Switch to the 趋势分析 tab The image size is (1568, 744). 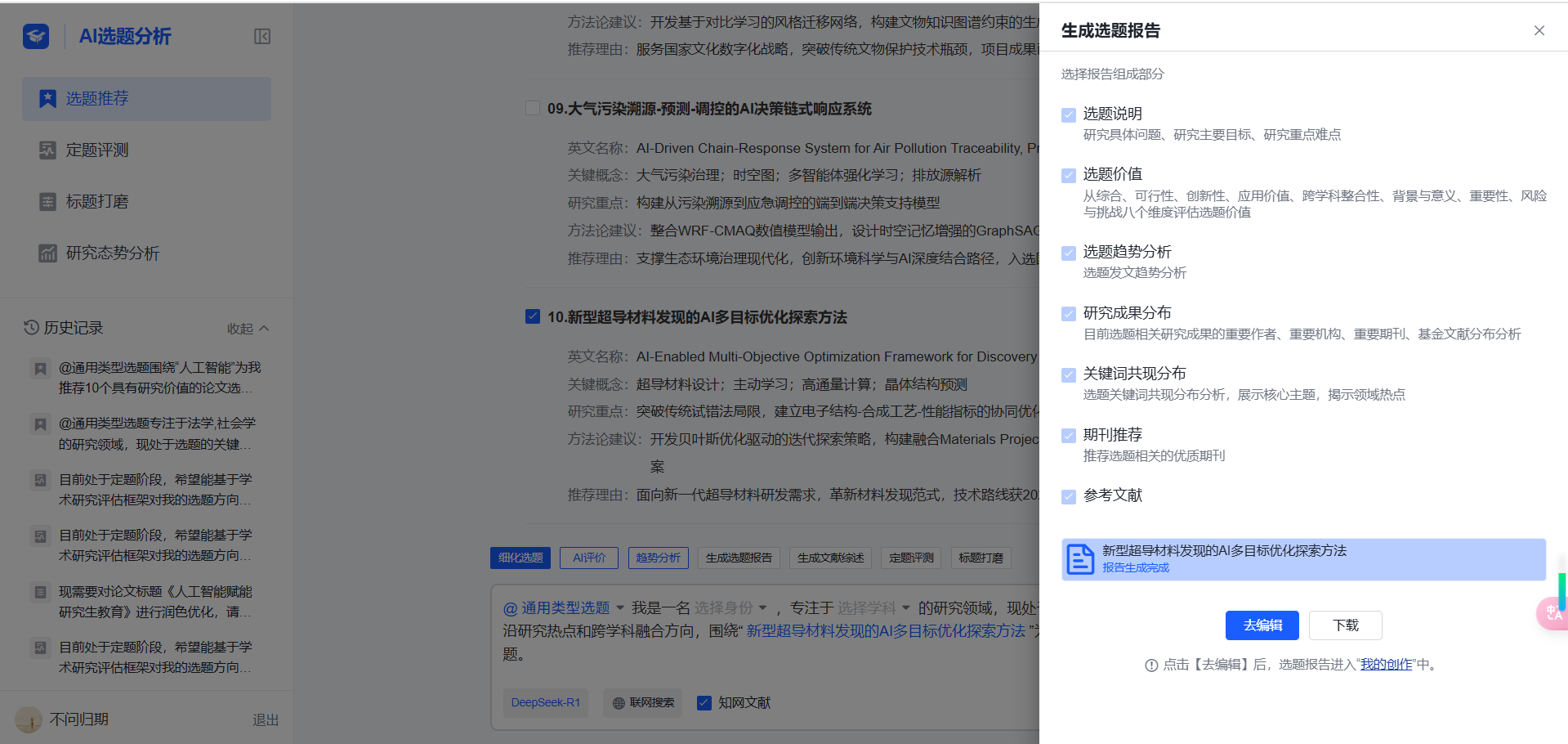pyautogui.click(x=658, y=558)
